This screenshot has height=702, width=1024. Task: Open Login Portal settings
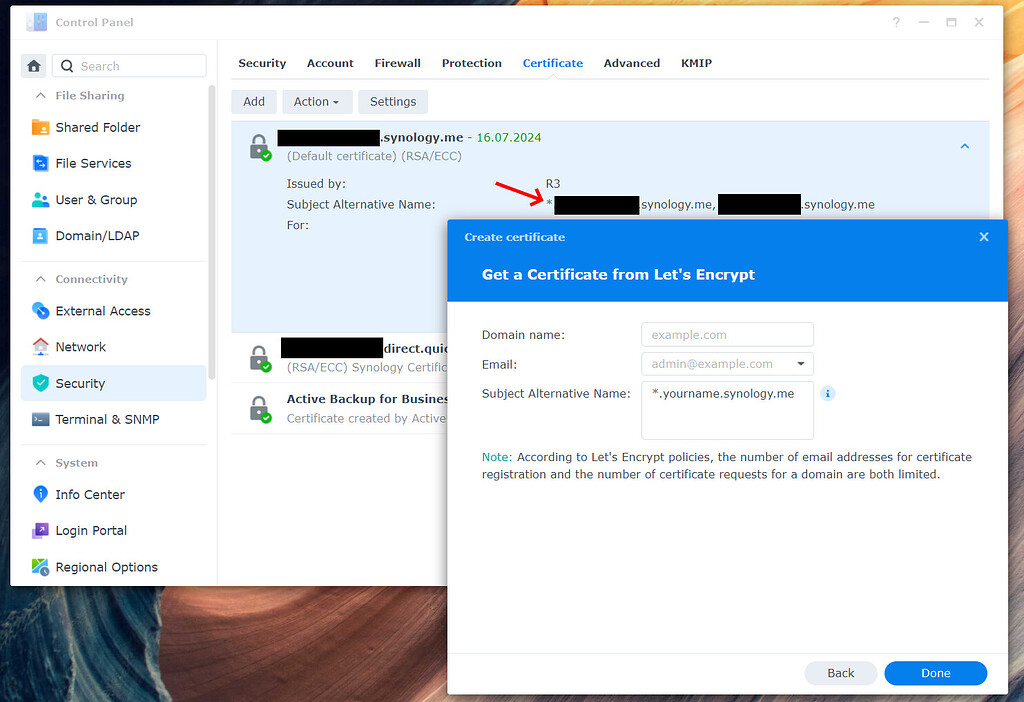[89, 530]
